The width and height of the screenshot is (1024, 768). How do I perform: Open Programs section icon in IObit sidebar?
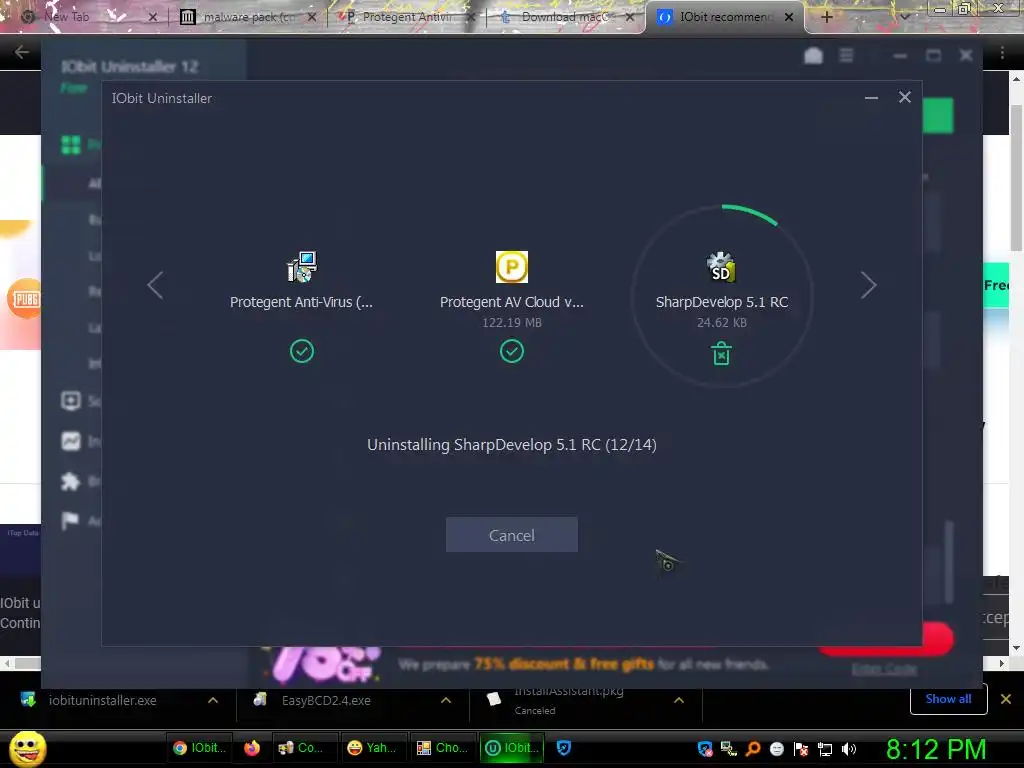pyautogui.click(x=71, y=144)
